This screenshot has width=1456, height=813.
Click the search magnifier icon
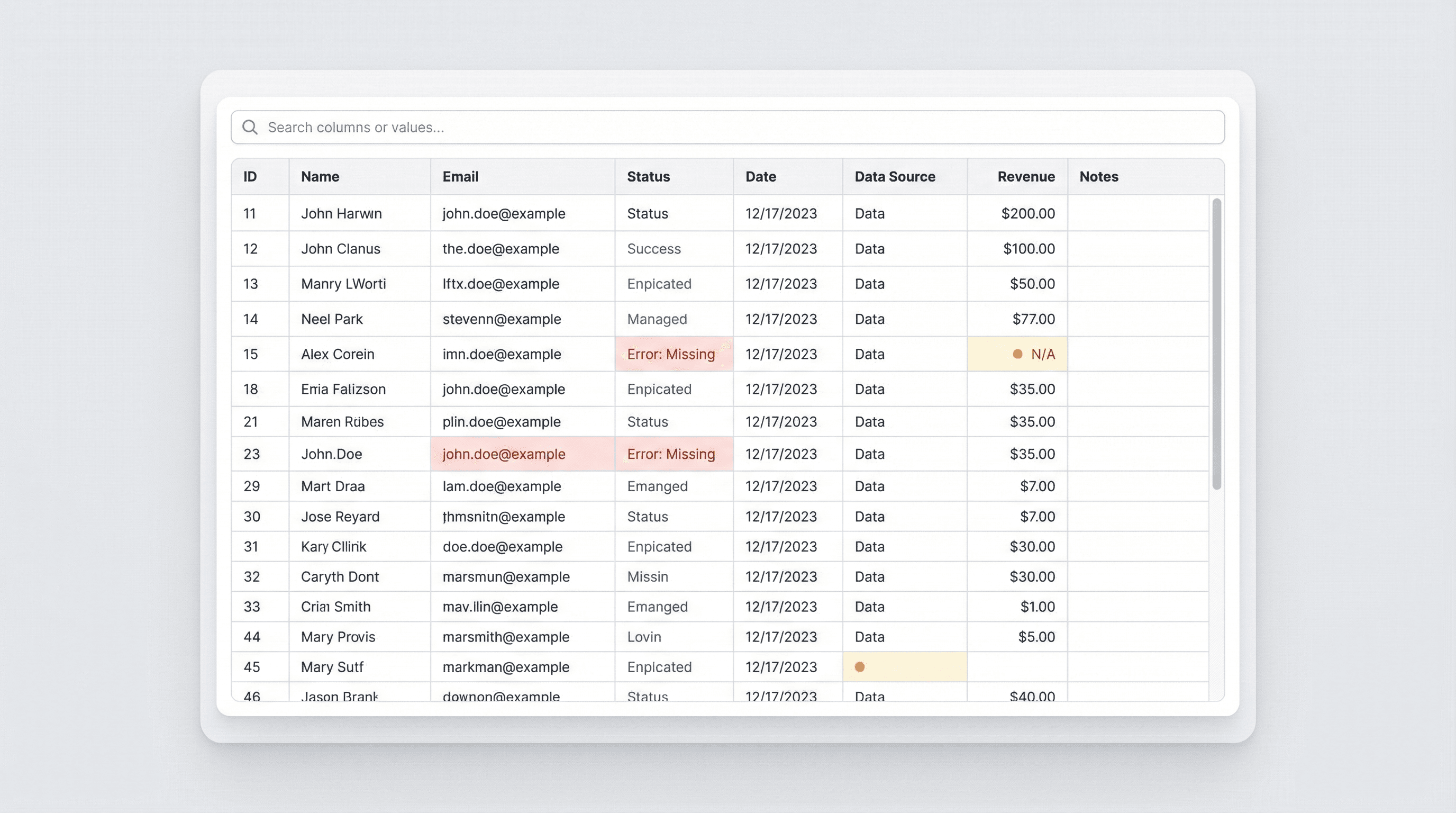250,127
